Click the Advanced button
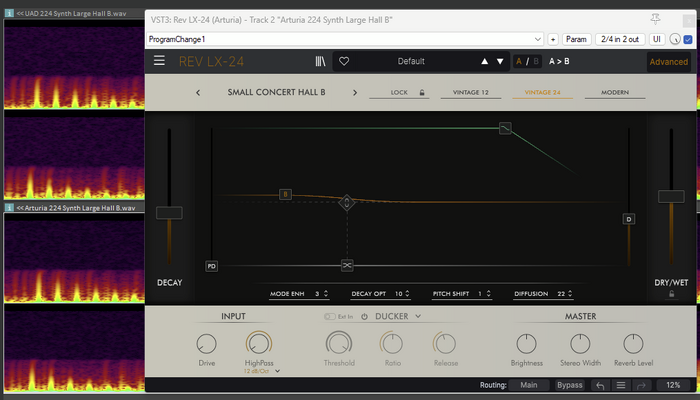This screenshot has width=700, height=400. (x=668, y=62)
